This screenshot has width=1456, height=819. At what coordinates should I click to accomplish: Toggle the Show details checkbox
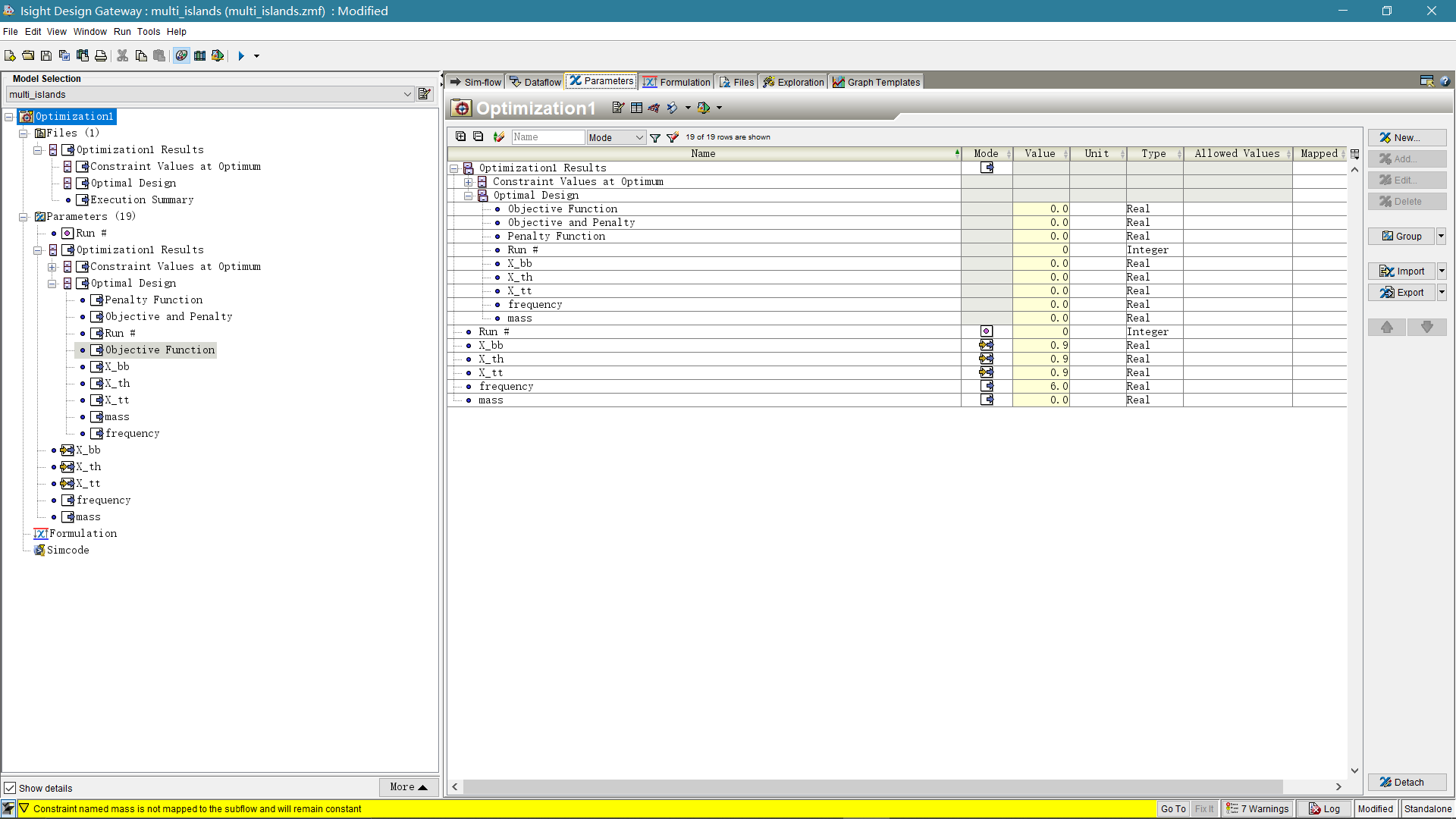click(11, 788)
